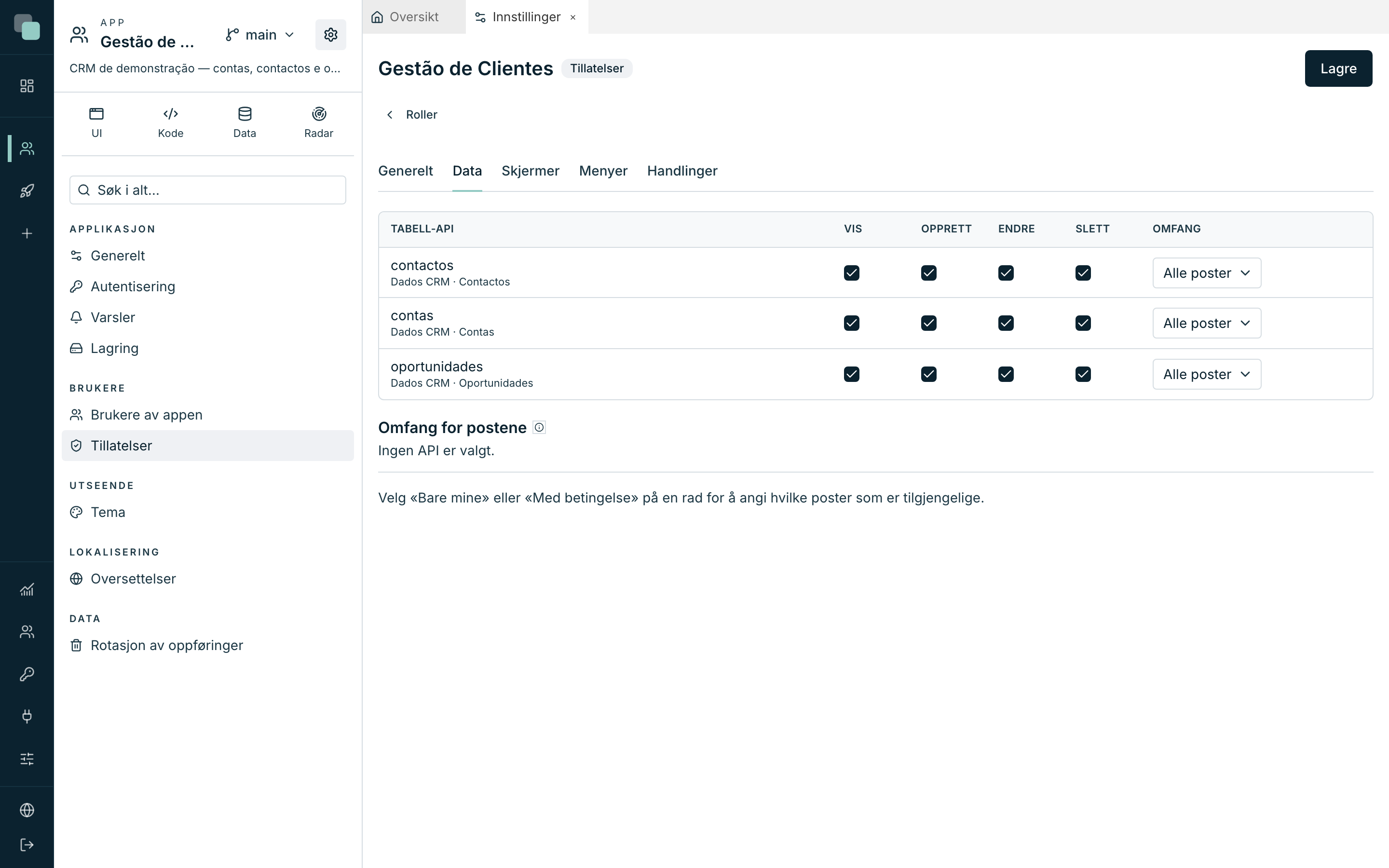Open the Kode view icon
This screenshot has height=868, width=1389.
click(170, 114)
